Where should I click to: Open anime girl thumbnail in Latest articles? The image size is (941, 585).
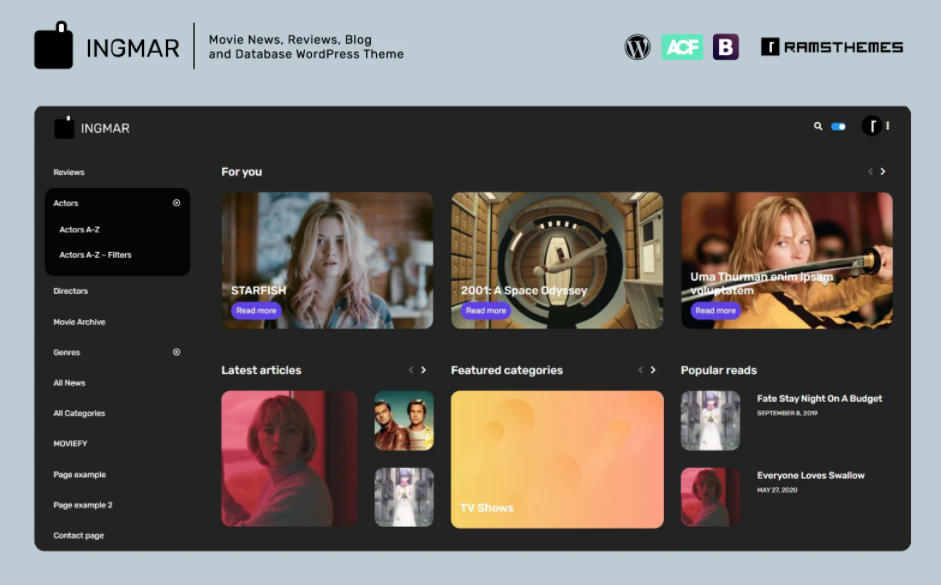pos(404,497)
